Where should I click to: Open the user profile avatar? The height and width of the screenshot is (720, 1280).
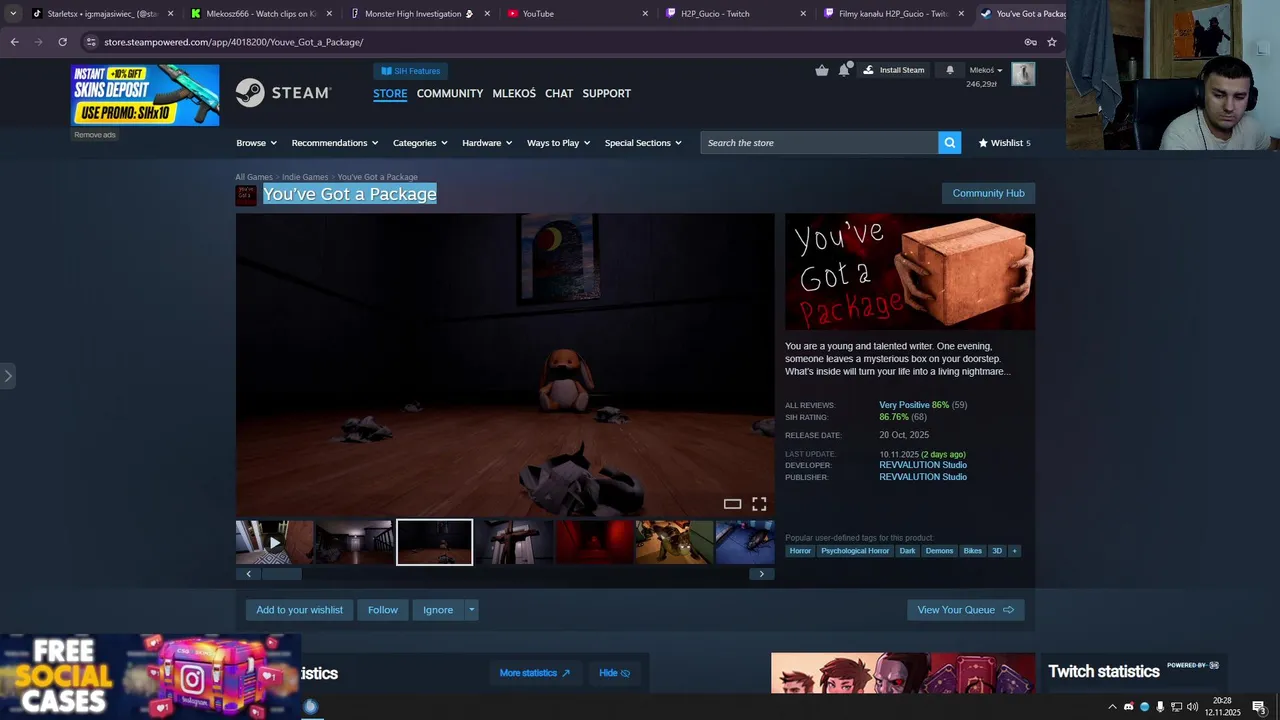tap(1023, 74)
